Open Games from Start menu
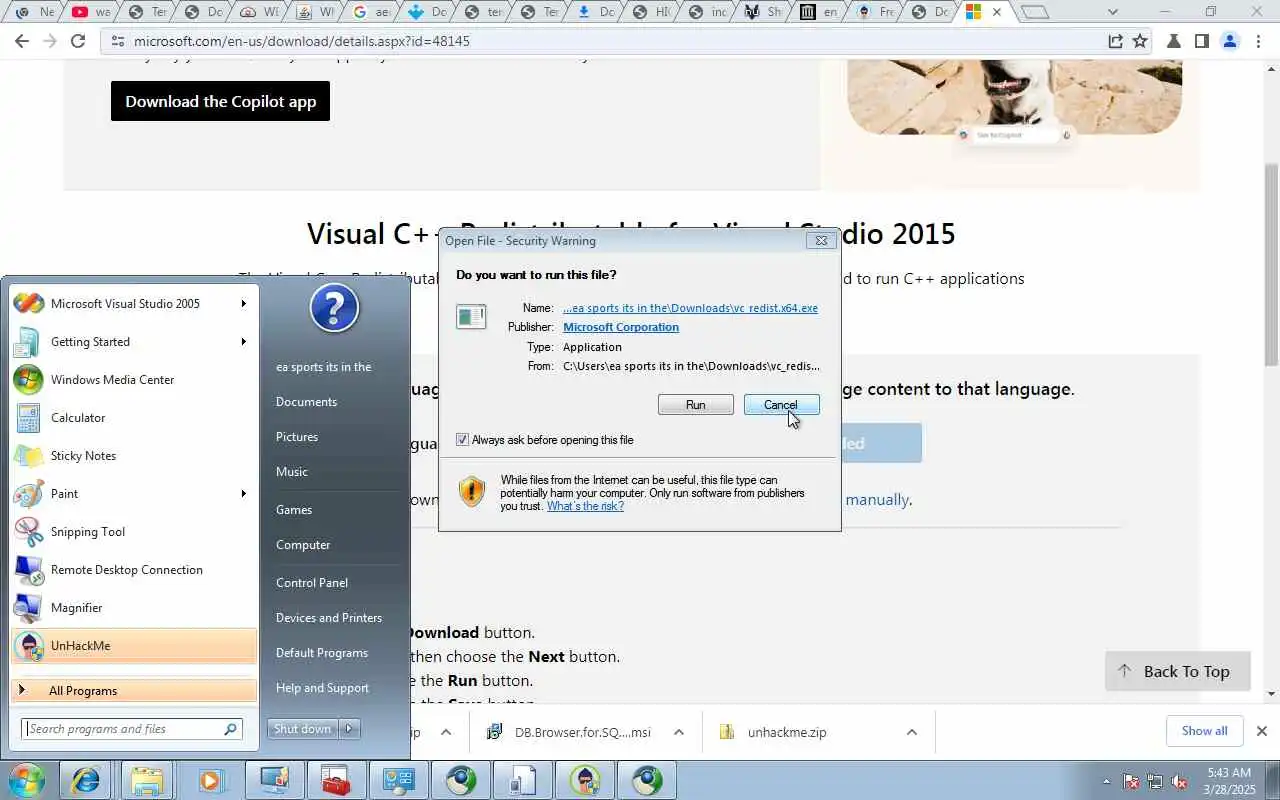1280x800 pixels. click(294, 510)
